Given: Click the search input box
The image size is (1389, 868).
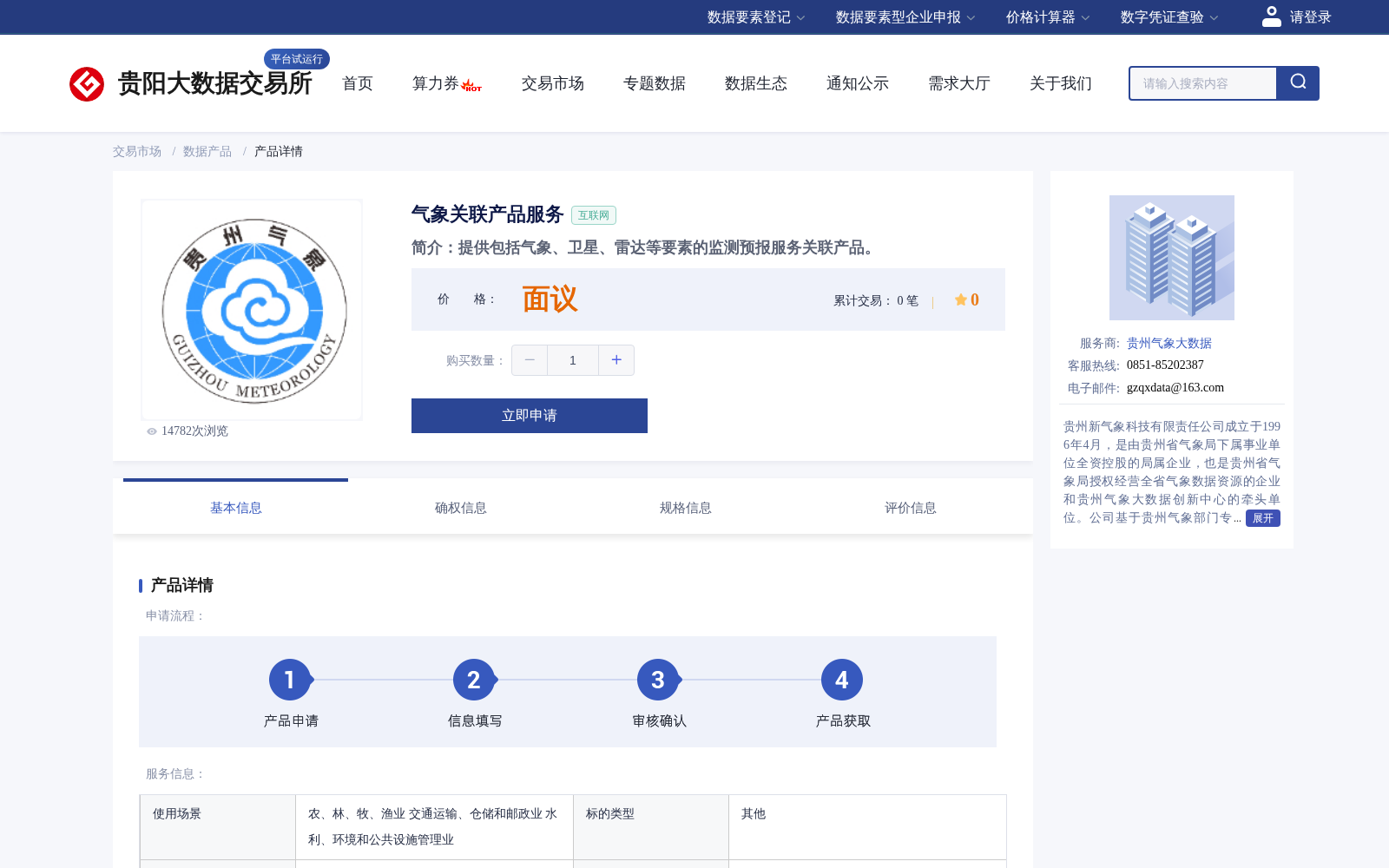Looking at the screenshot, I should click(1203, 83).
